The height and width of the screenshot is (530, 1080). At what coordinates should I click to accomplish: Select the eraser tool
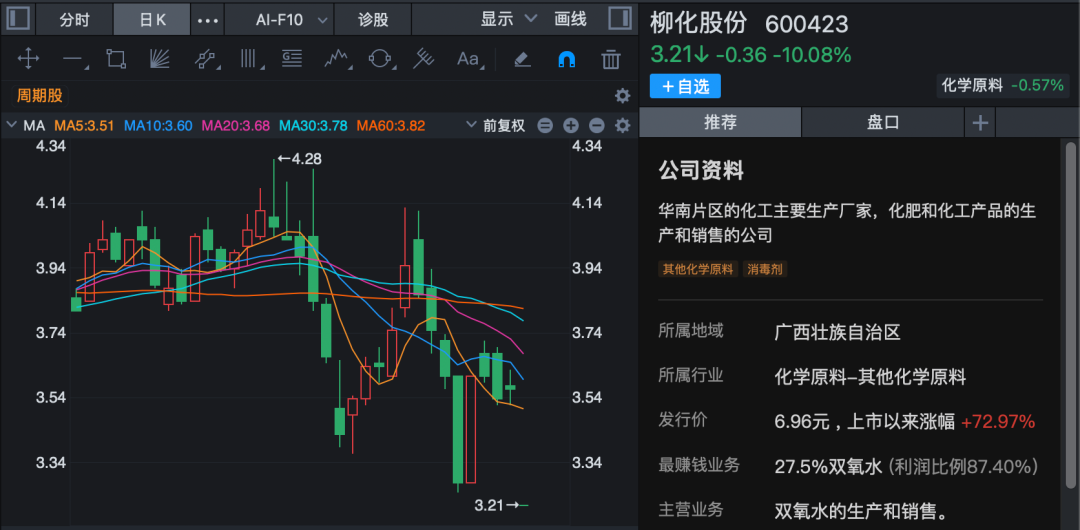521,59
